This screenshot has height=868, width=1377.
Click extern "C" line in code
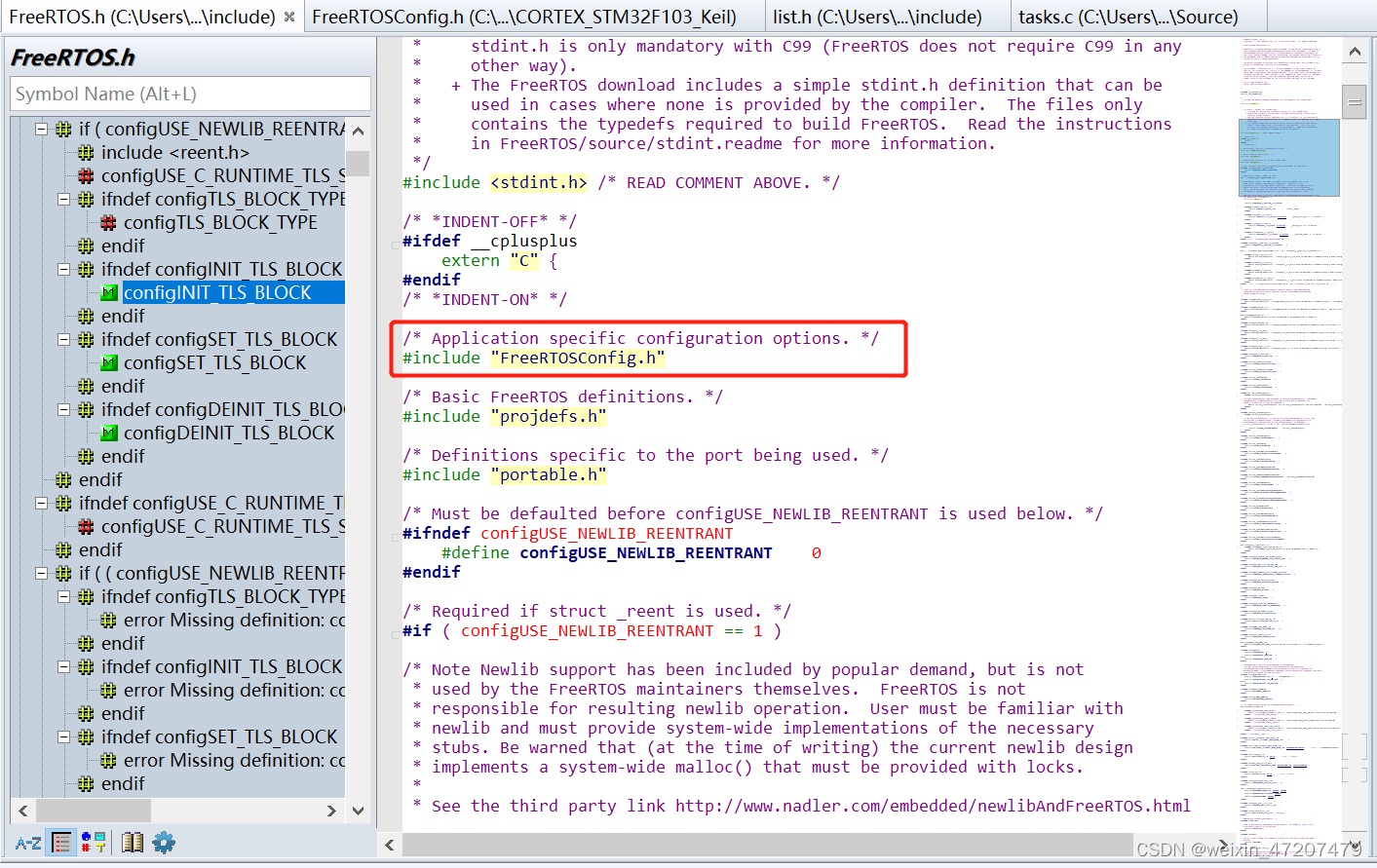tap(500, 261)
